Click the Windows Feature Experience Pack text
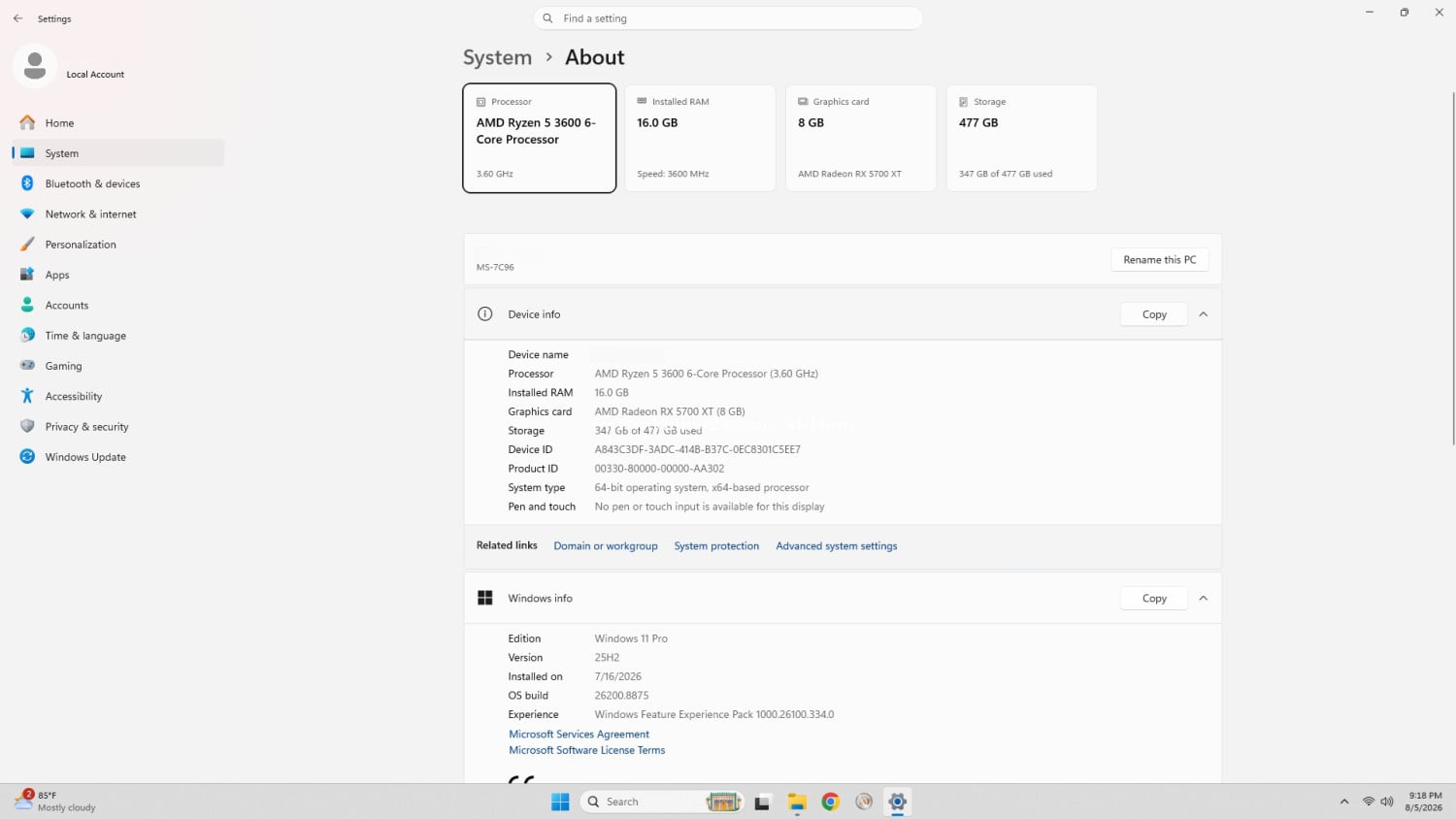This screenshot has height=819, width=1456. pyautogui.click(x=714, y=714)
